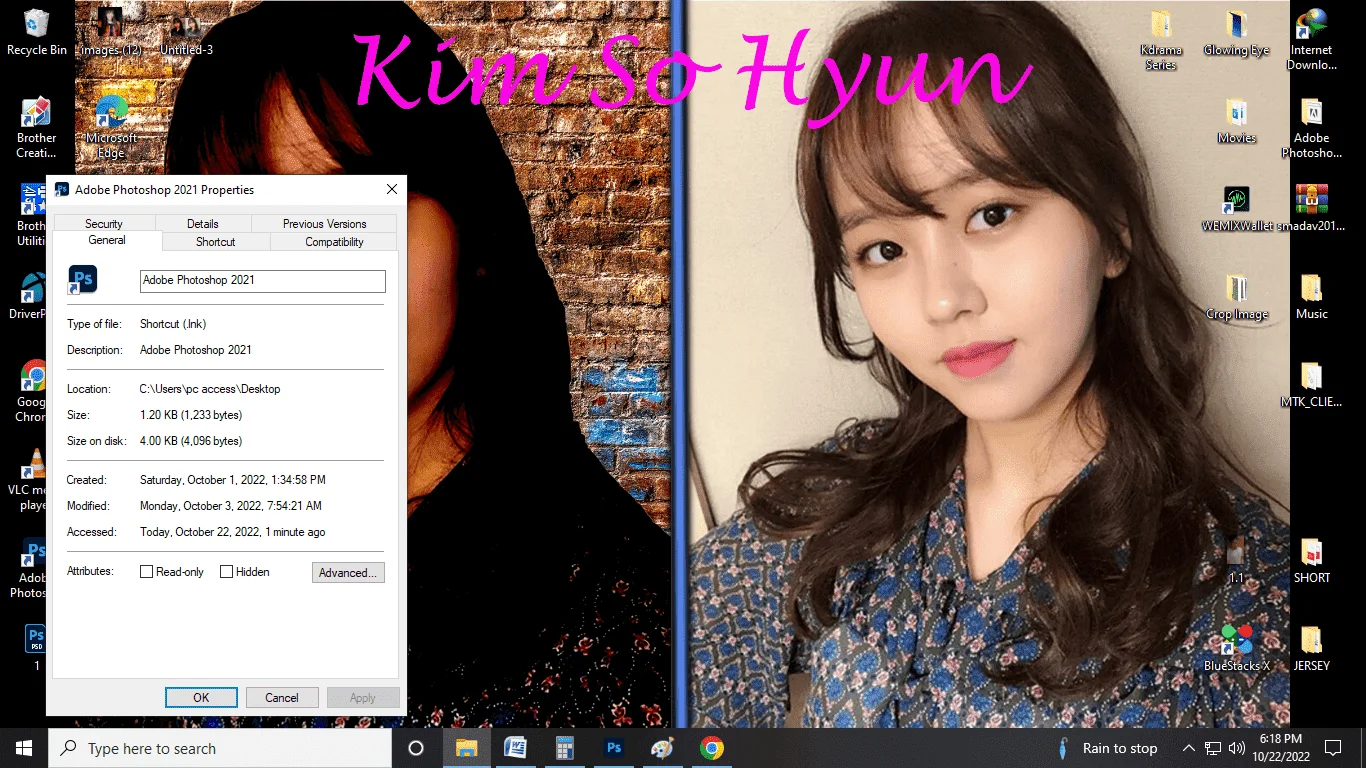This screenshot has width=1366, height=768.
Task: Click the taskbar search box
Action: 220,748
